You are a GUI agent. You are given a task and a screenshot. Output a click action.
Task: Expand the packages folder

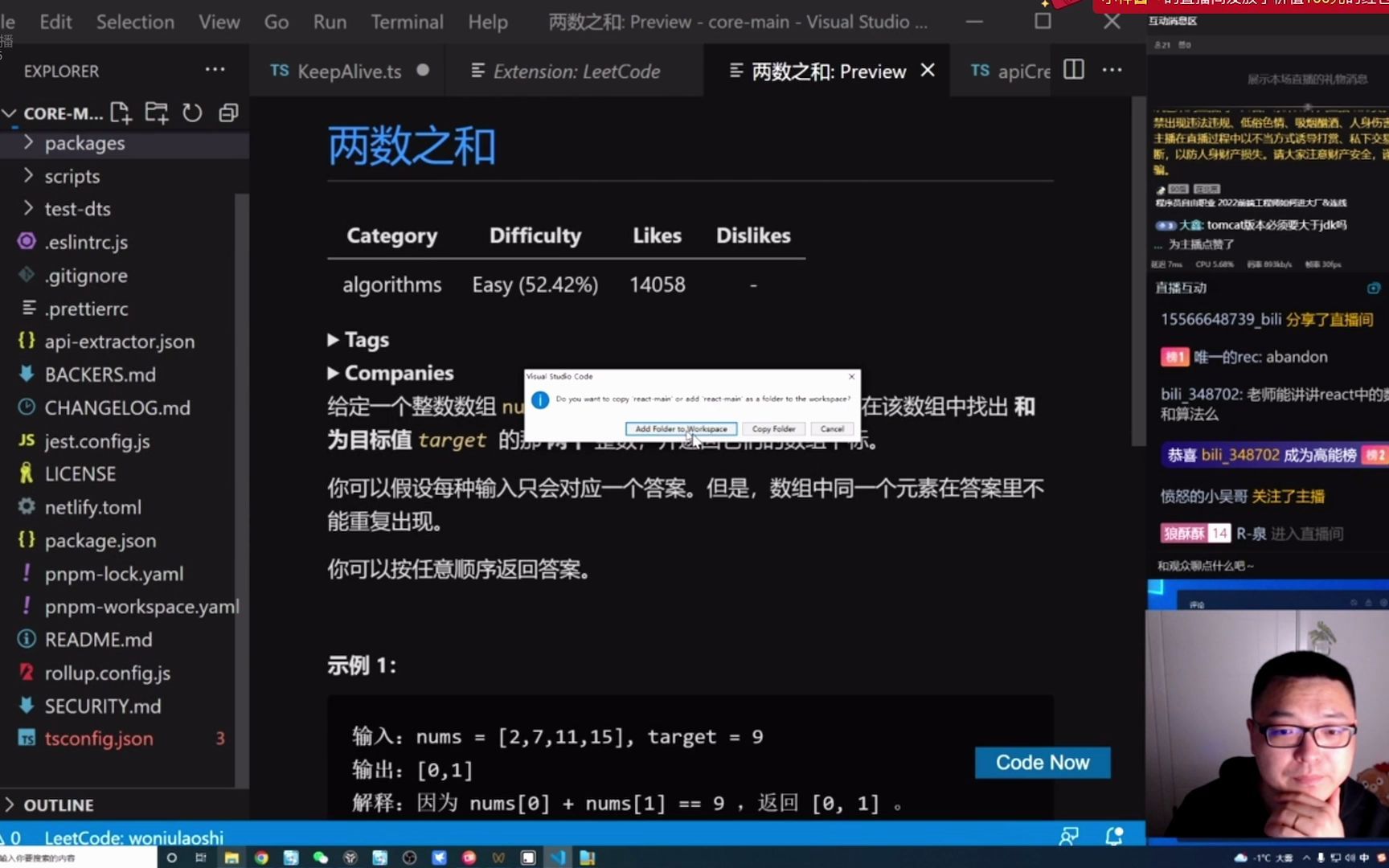point(125,143)
